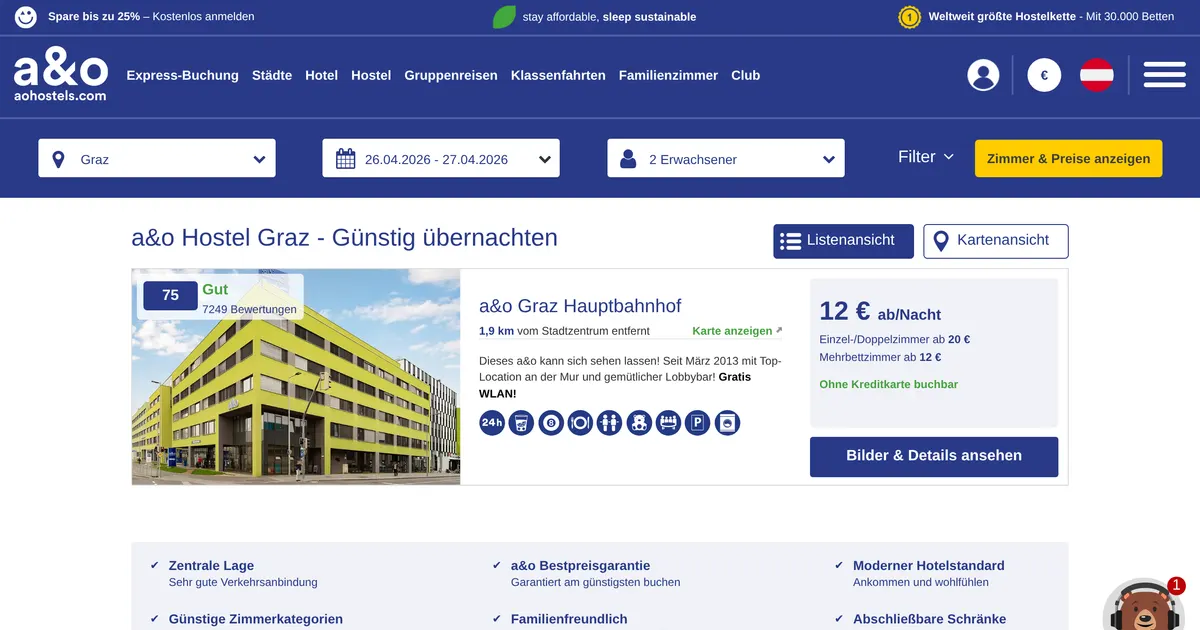Click 'Familienfreundlich' benefit heading
1200x630 pixels.
[569, 619]
